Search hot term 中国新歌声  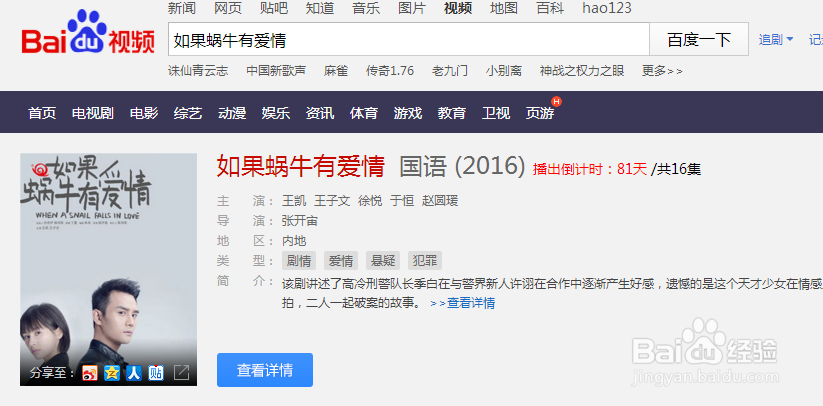point(276,71)
